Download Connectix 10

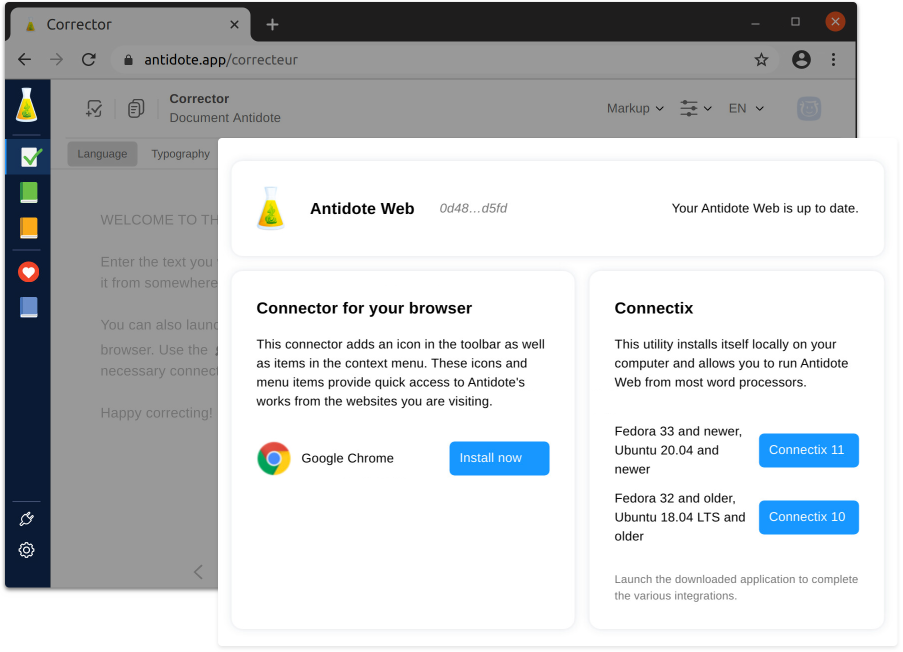(x=808, y=517)
